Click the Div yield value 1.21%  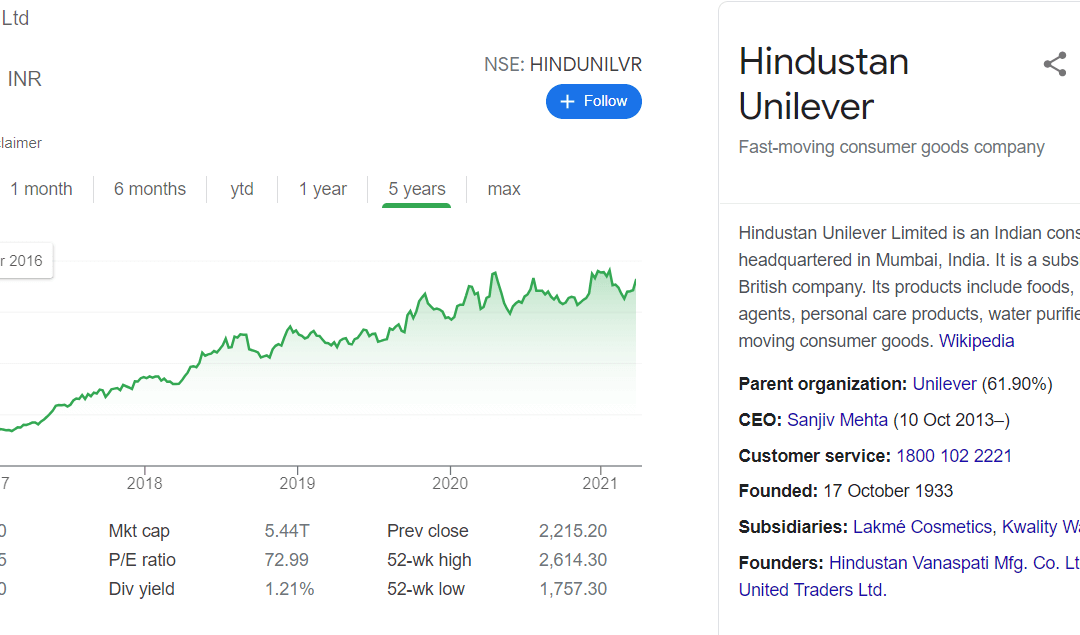289,589
